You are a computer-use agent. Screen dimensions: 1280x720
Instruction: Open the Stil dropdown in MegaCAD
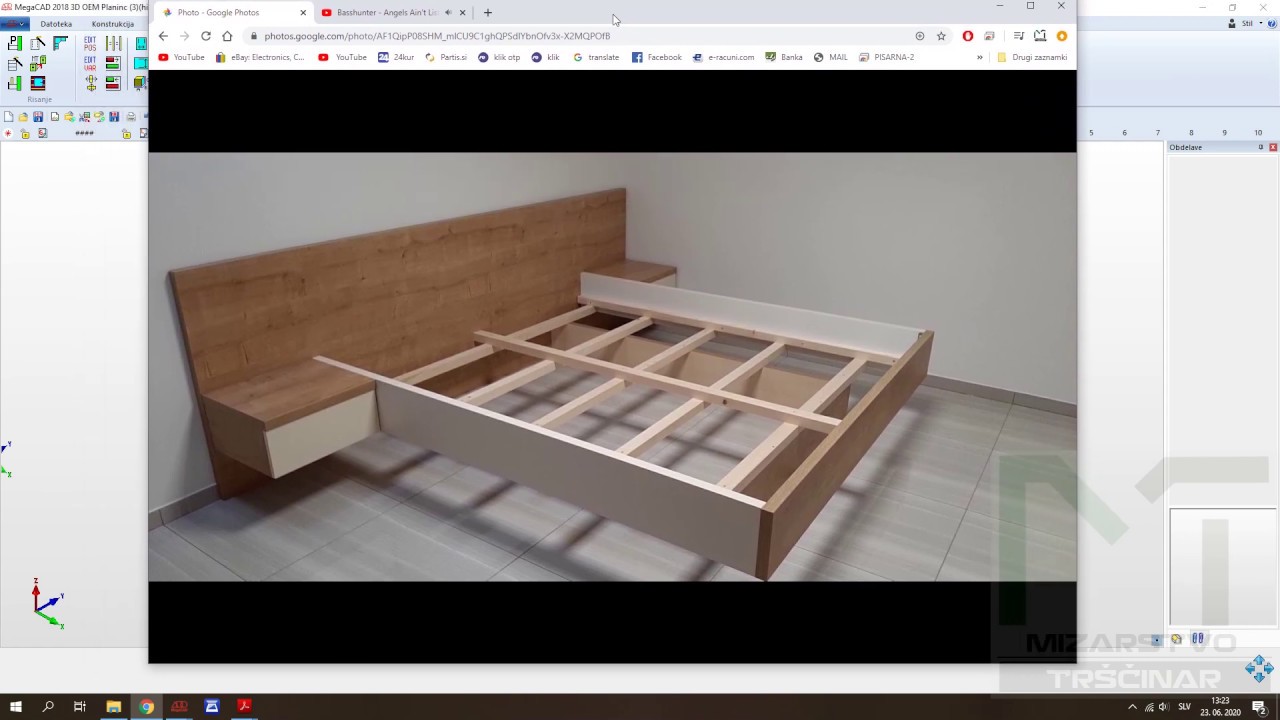click(1253, 24)
